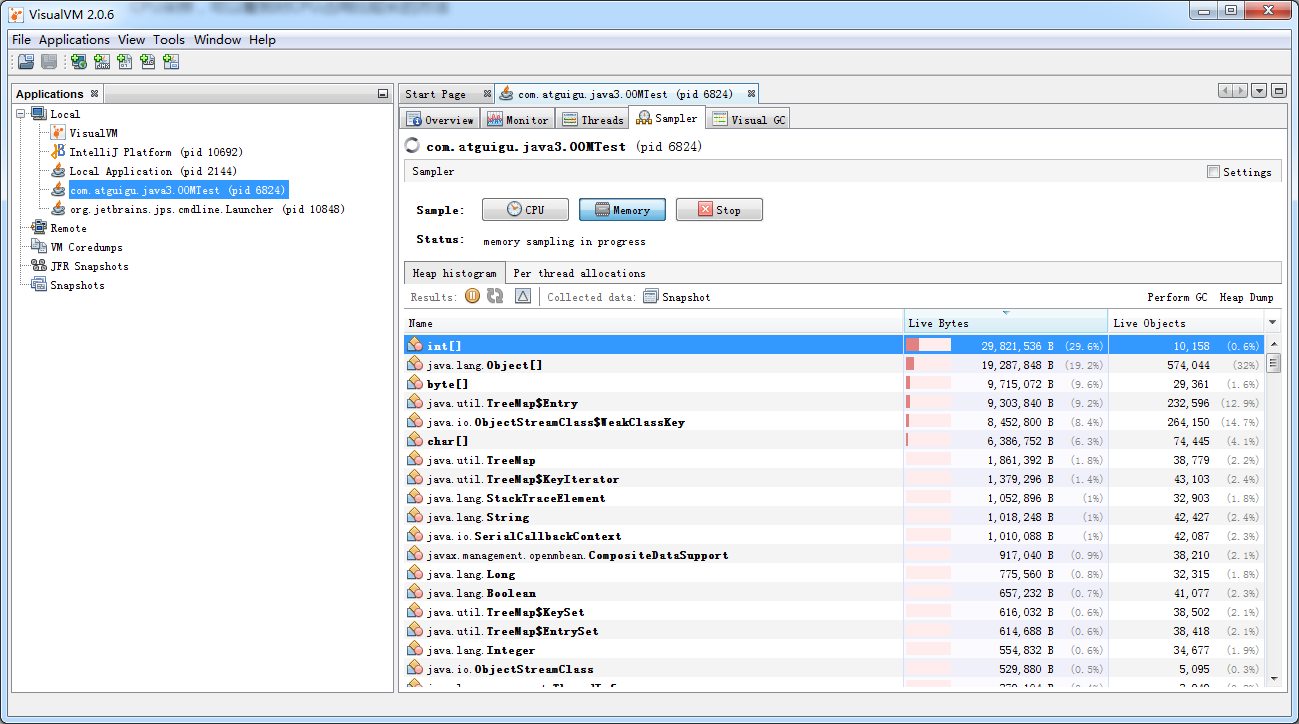Switch to the Overview tab
1299x724 pixels.
pos(440,119)
